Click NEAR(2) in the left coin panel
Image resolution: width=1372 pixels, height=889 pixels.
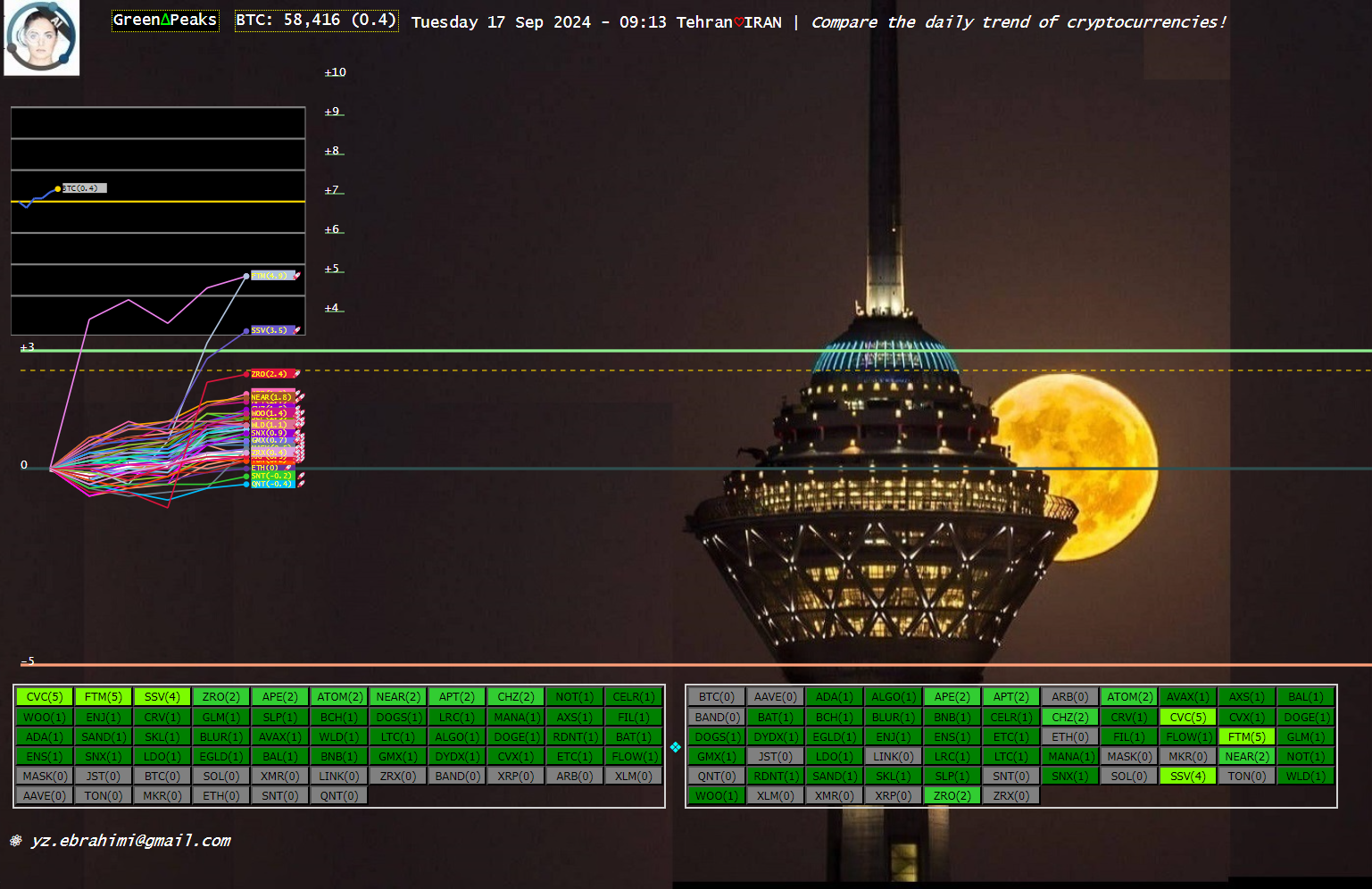398,697
